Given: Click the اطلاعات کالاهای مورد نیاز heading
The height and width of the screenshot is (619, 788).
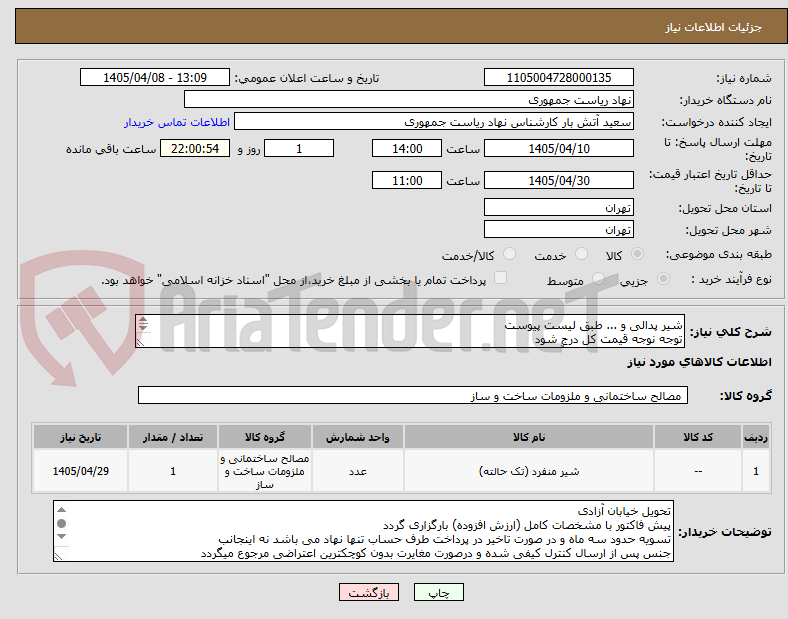Looking at the screenshot, I should coord(699,362).
